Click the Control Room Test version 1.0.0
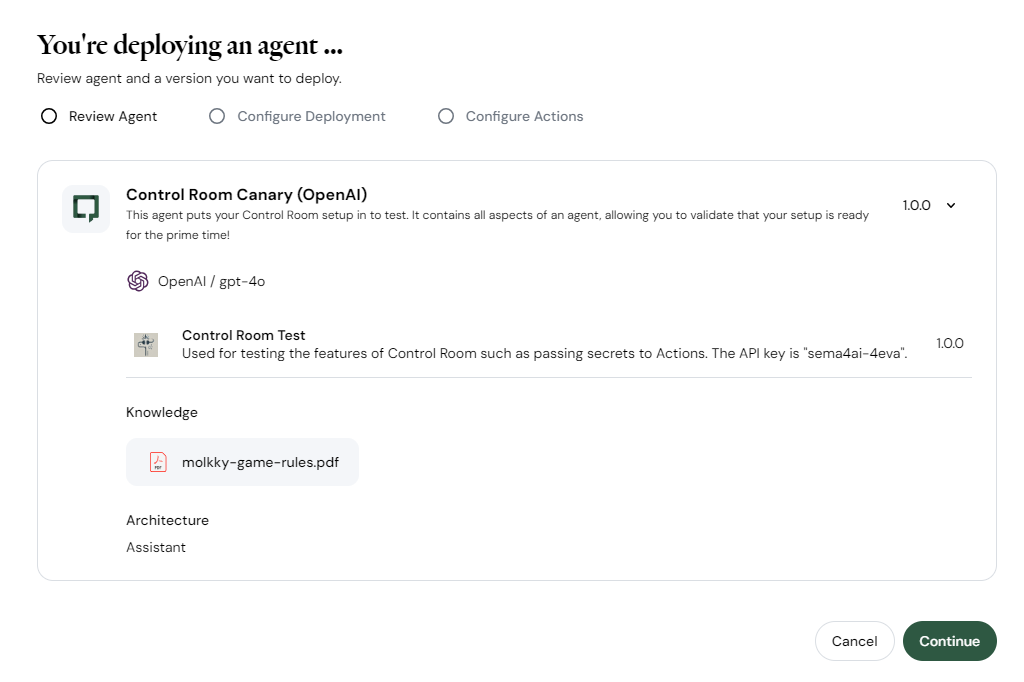Image resolution: width=1024 pixels, height=682 pixels. point(950,343)
